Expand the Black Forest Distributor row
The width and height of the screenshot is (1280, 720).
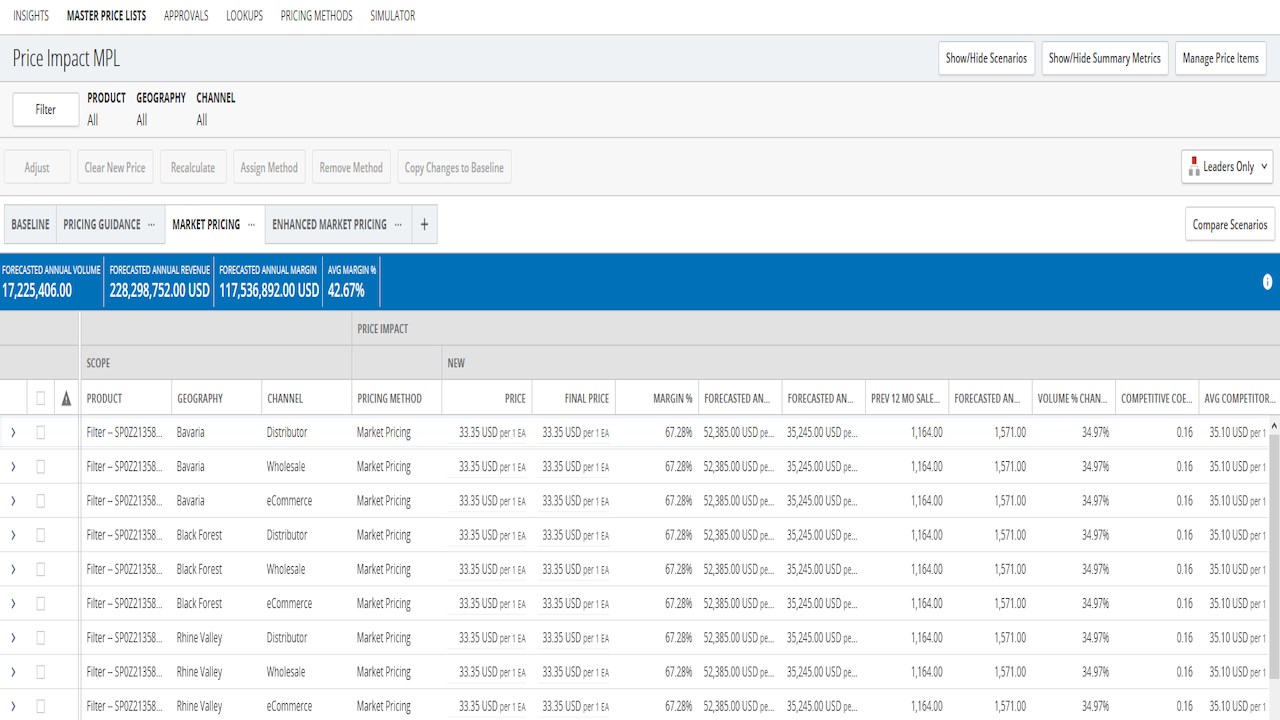click(13, 535)
